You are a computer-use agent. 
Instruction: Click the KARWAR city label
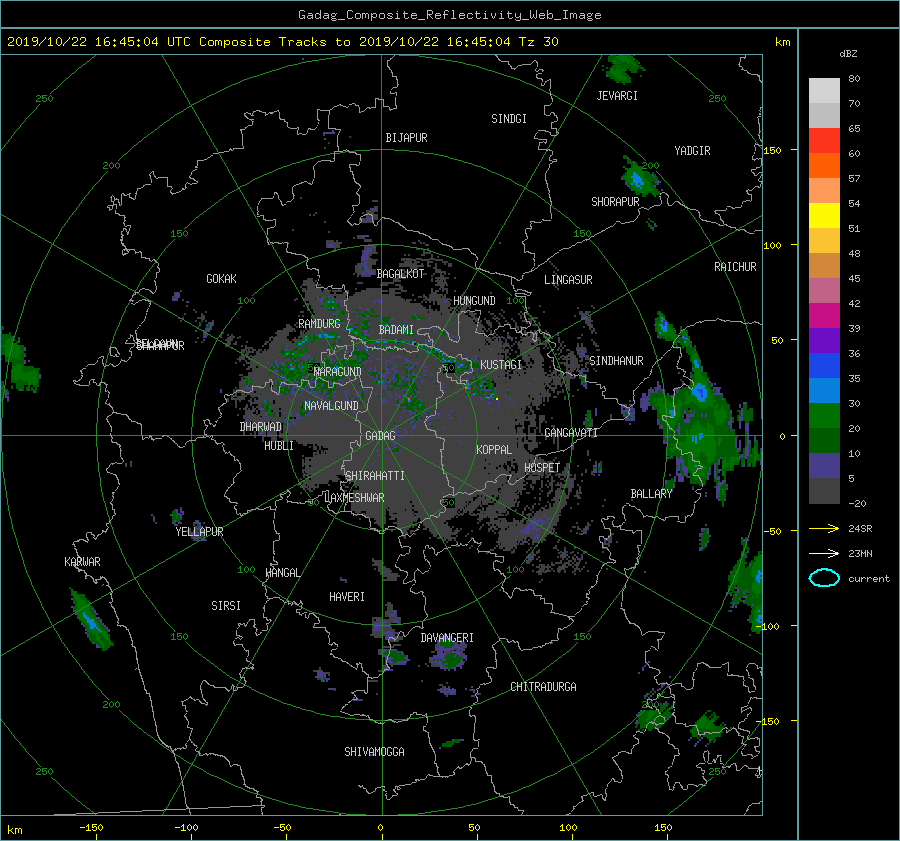pyautogui.click(x=82, y=562)
